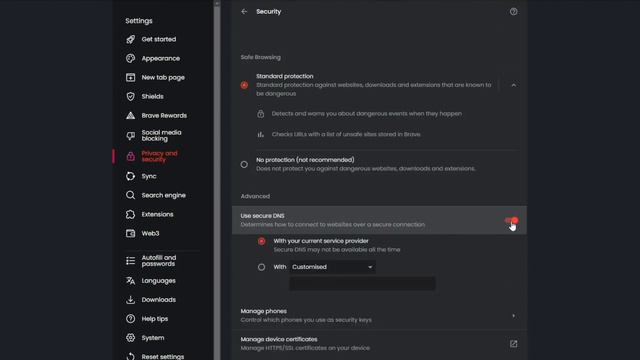Open Downloads settings section
This screenshot has width=640, height=360.
point(158,300)
